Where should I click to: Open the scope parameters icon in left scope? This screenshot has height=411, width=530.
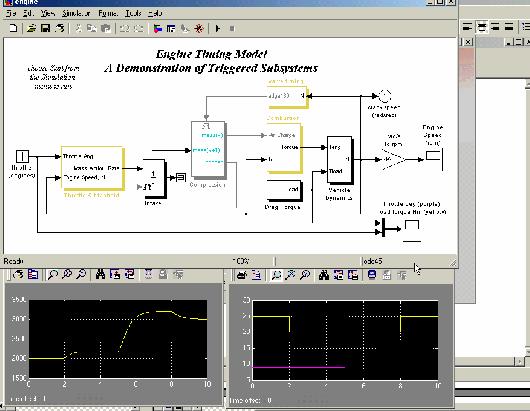[x=33, y=274]
